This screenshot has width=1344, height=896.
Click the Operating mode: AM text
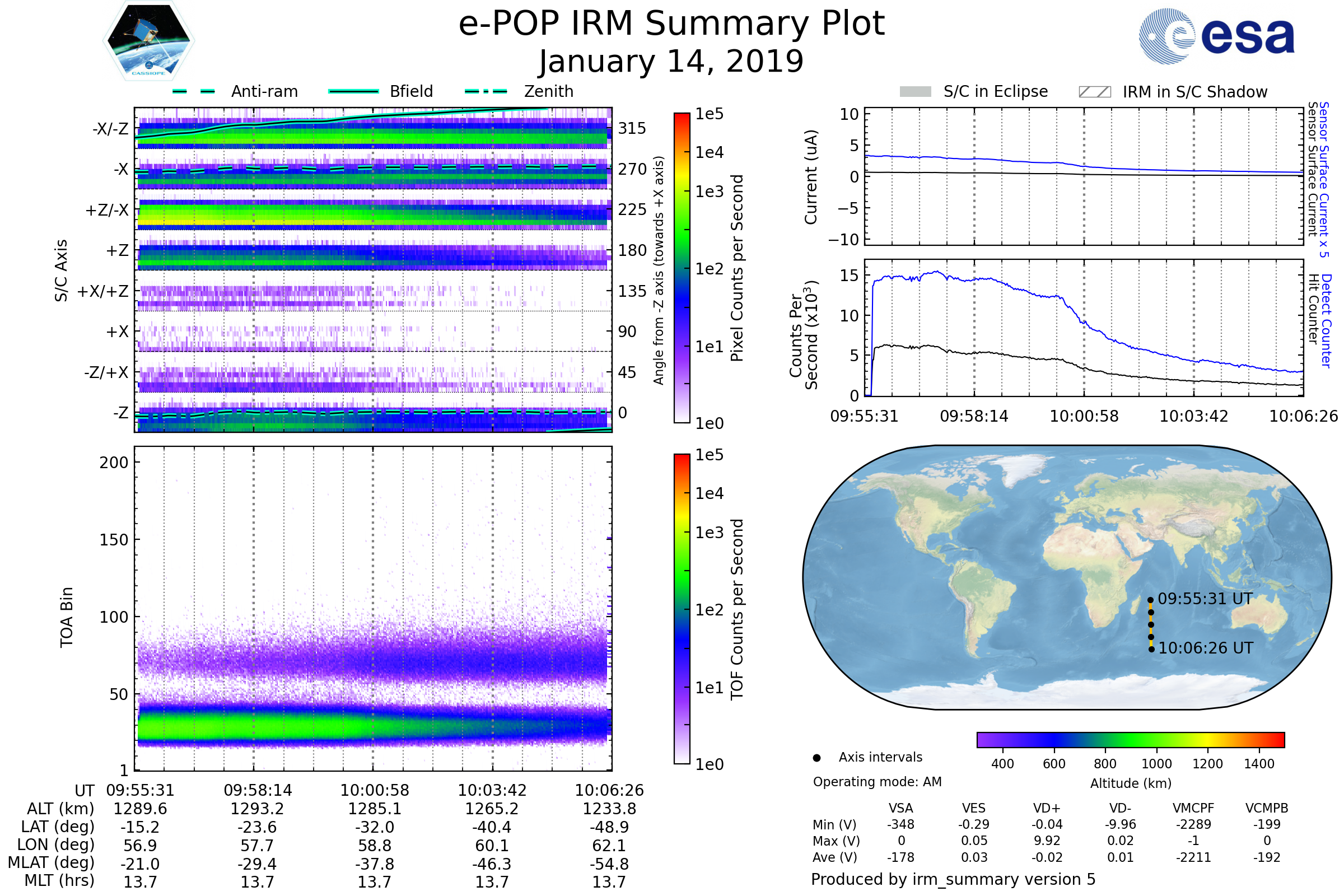[877, 782]
